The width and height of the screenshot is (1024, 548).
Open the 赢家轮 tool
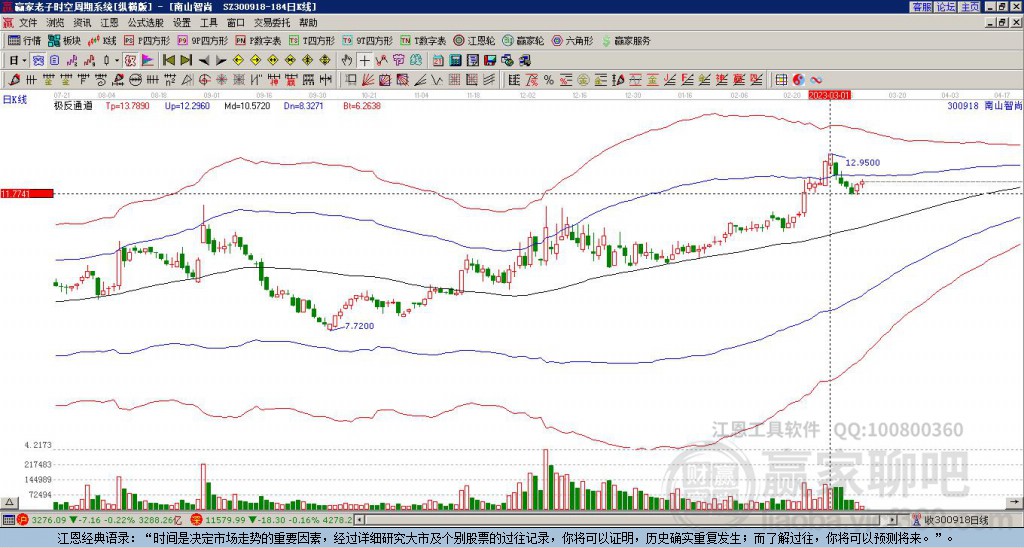[x=523, y=40]
